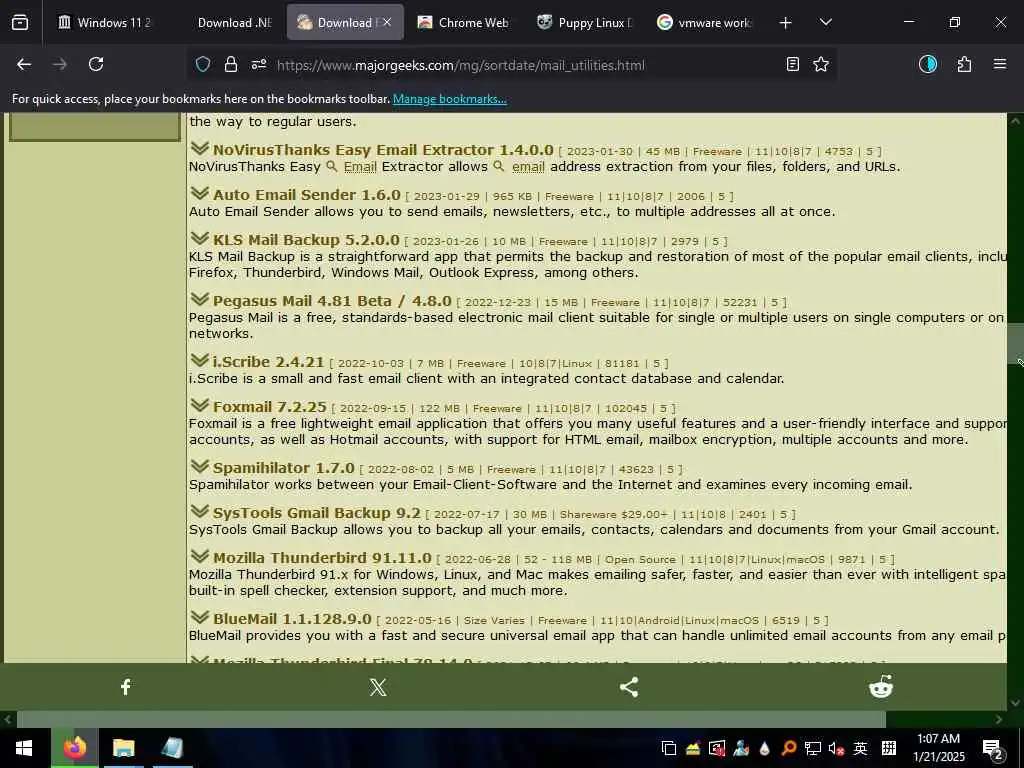Expand Spamihilator entry chevron
This screenshot has height=768, width=1024.
pos(199,466)
